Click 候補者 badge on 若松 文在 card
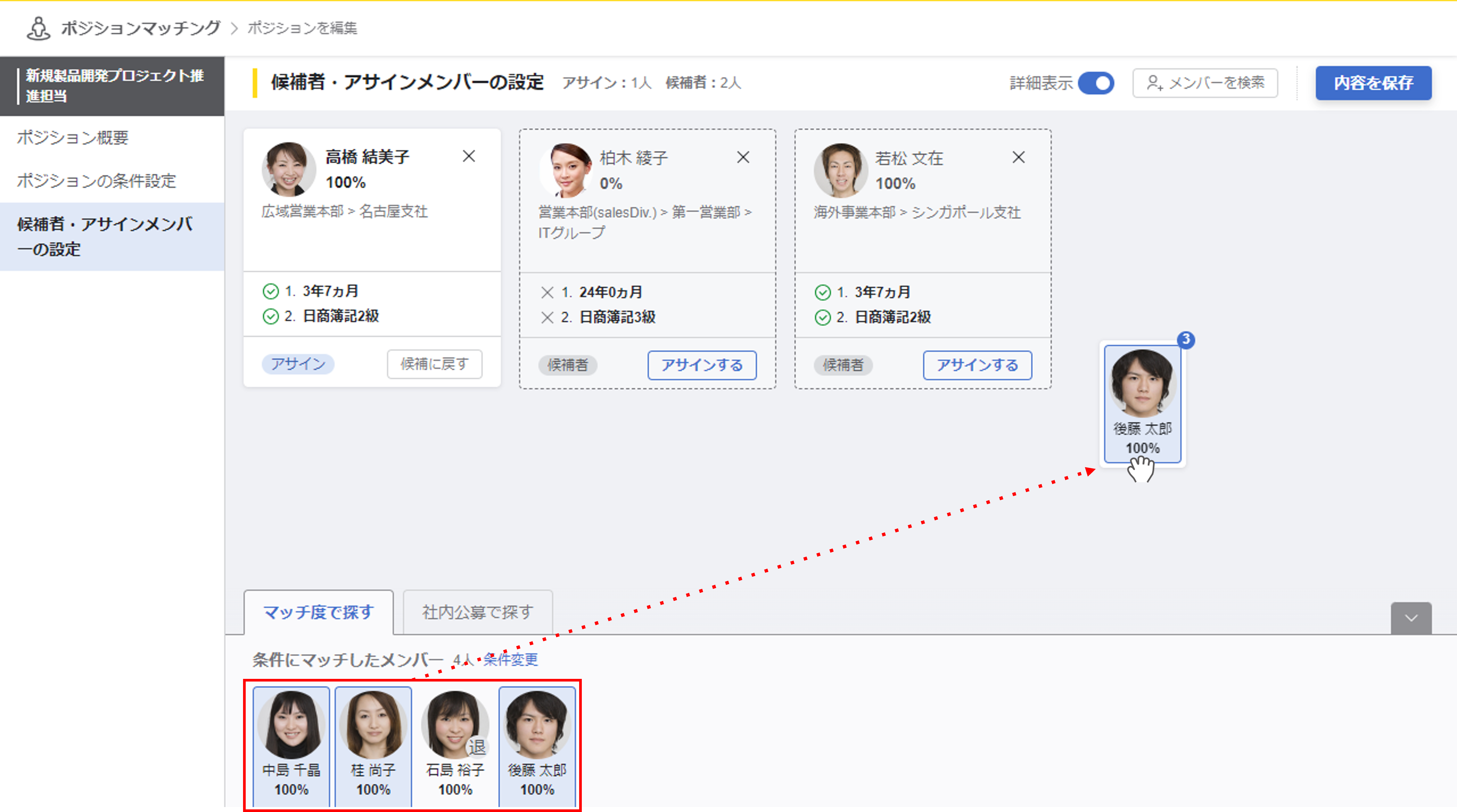This screenshot has height=812, width=1457. coord(843,365)
